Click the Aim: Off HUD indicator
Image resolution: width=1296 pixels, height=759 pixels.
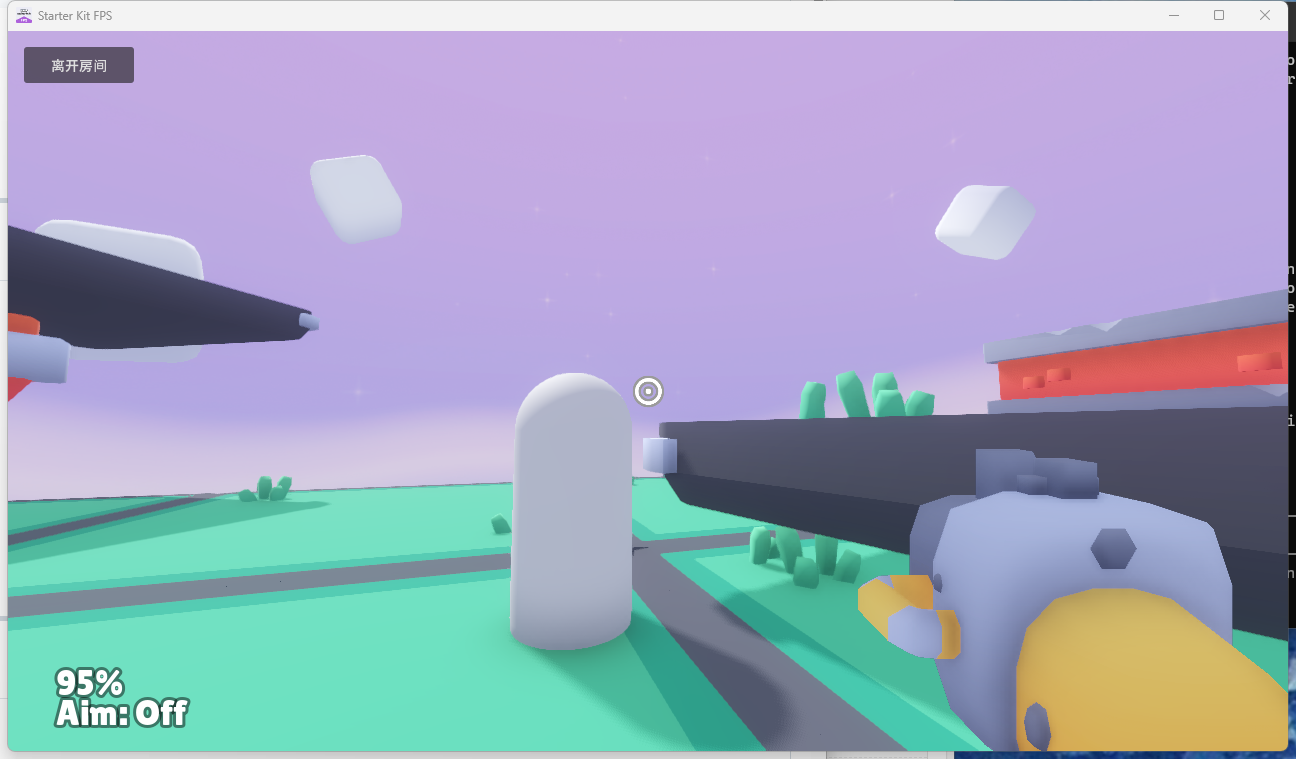click(120, 715)
